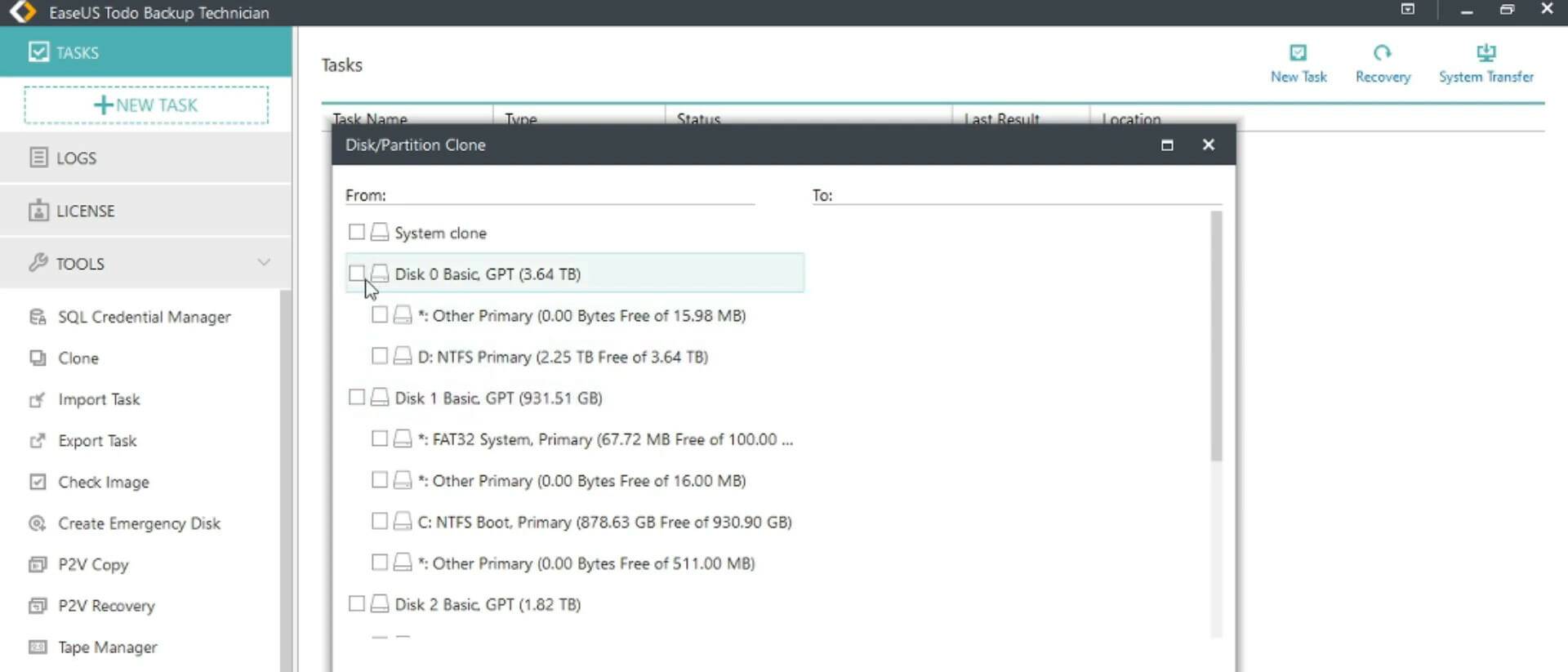
Task: Check the Disk 1 Basic GPT checkbox
Action: (356, 397)
